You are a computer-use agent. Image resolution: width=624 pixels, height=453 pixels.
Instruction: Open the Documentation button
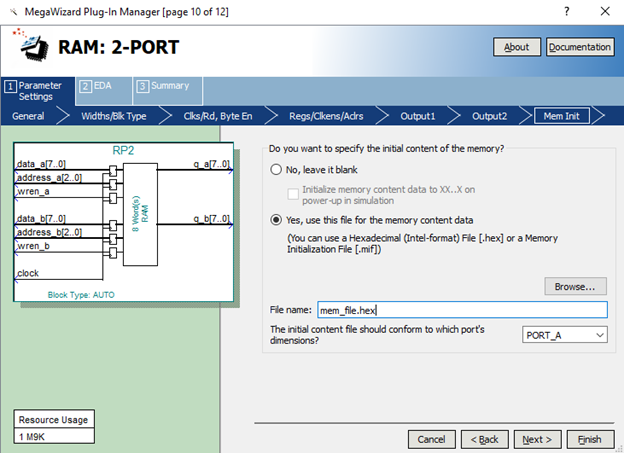pyautogui.click(x=580, y=47)
